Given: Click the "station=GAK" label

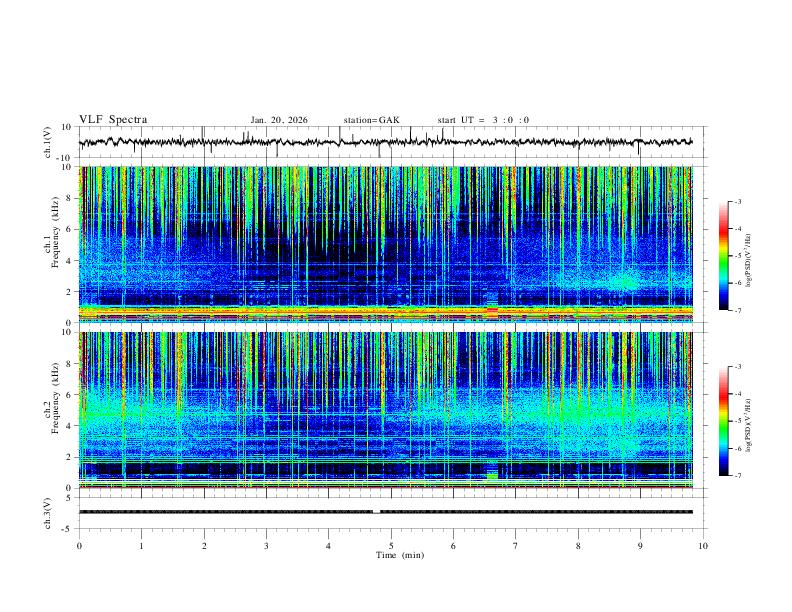Looking at the screenshot, I should pos(371,120).
